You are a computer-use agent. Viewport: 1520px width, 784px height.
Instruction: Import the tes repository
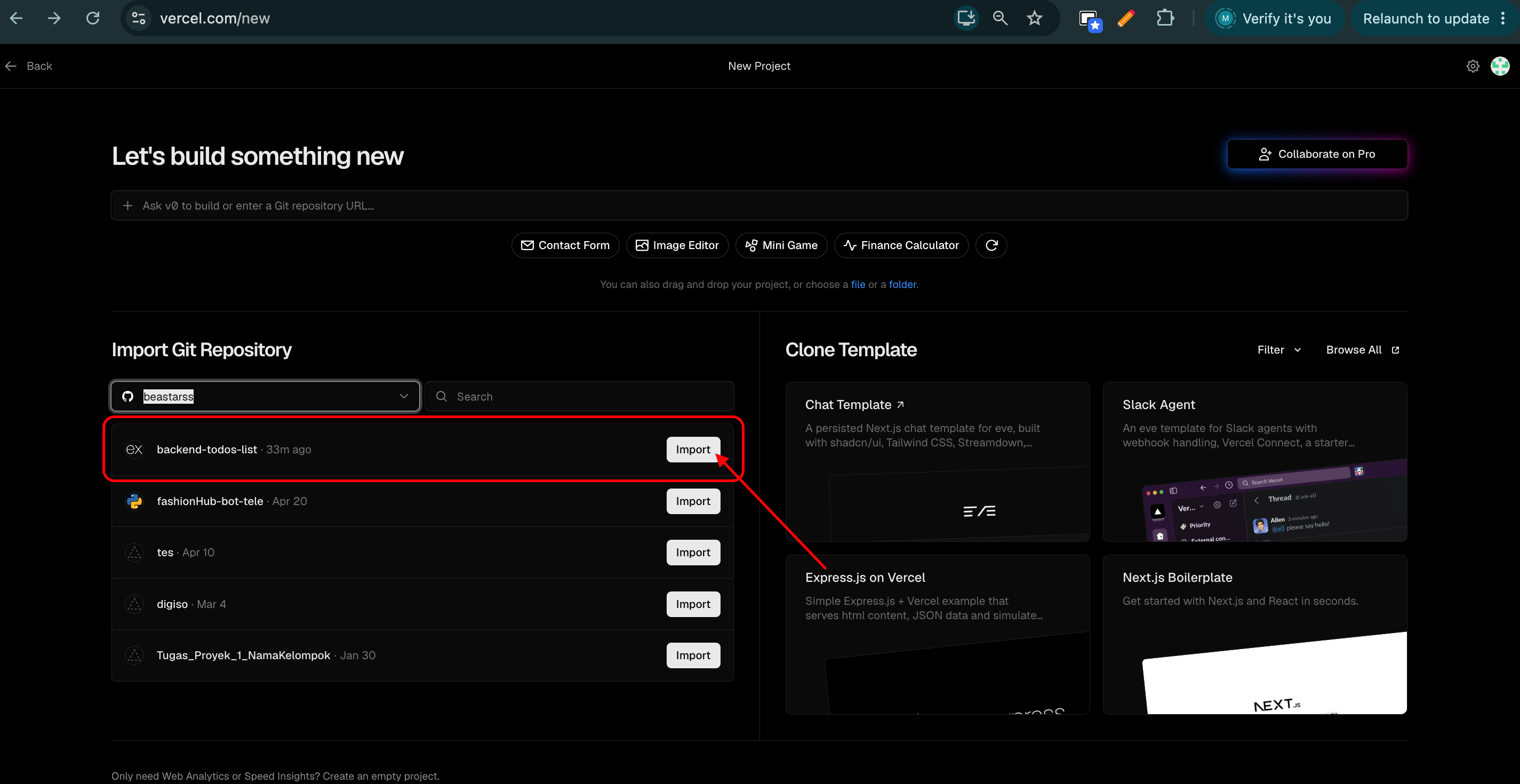point(693,553)
